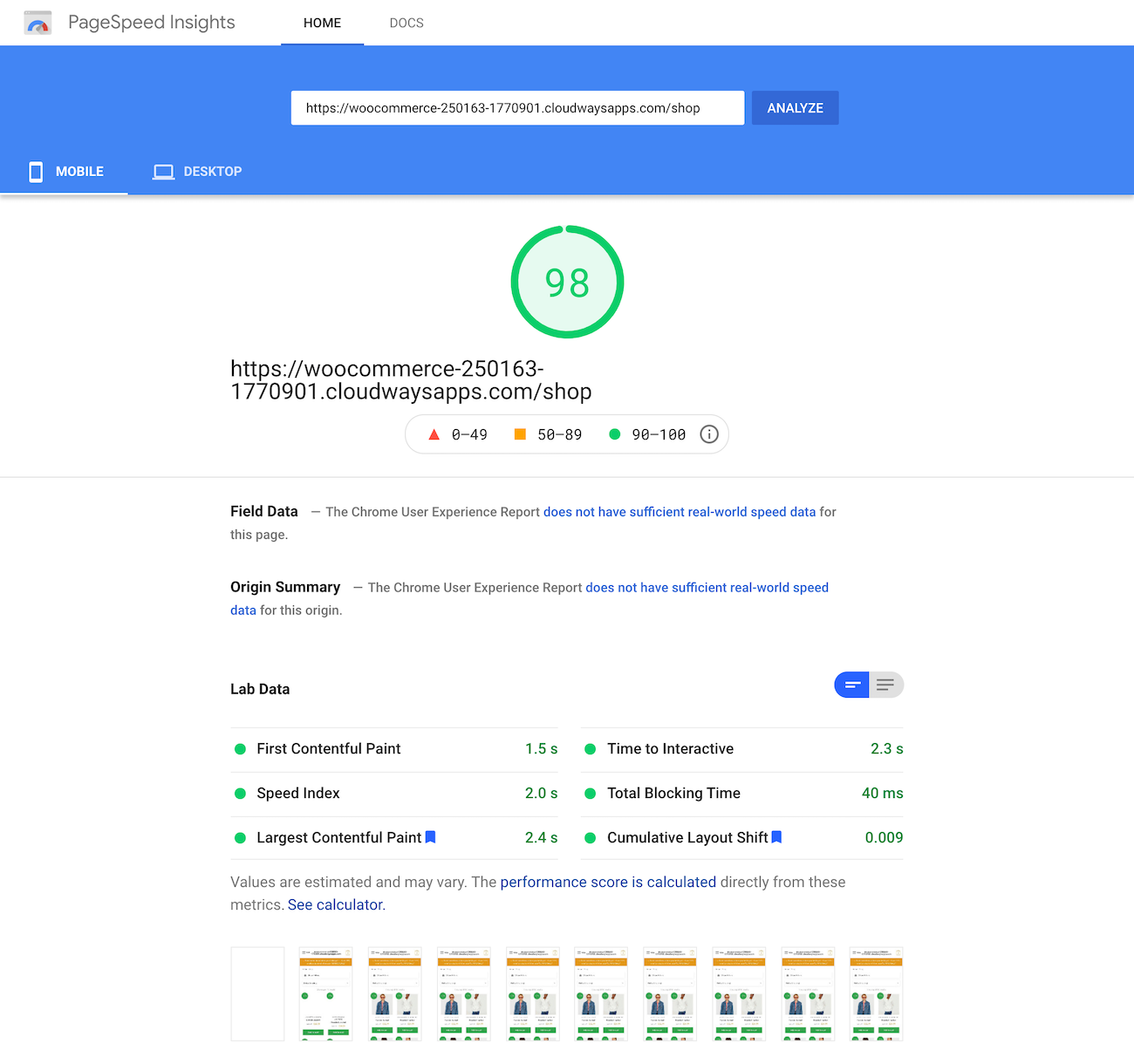This screenshot has height=1064, width=1134.
Task: Click the second filmstrip thumbnail
Action: [x=326, y=994]
